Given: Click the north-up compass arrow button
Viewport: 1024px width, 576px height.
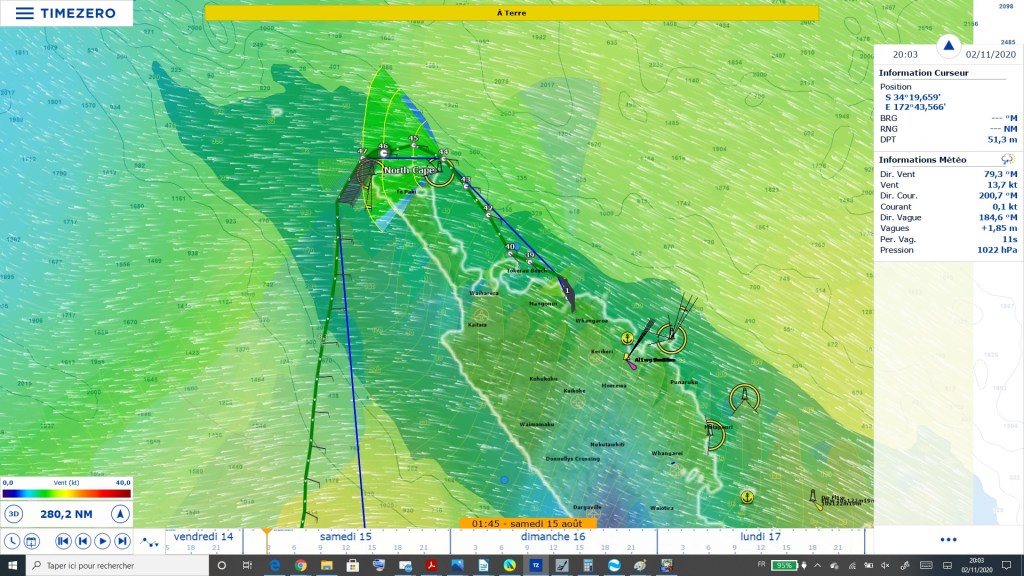Looking at the screenshot, I should click(119, 515).
